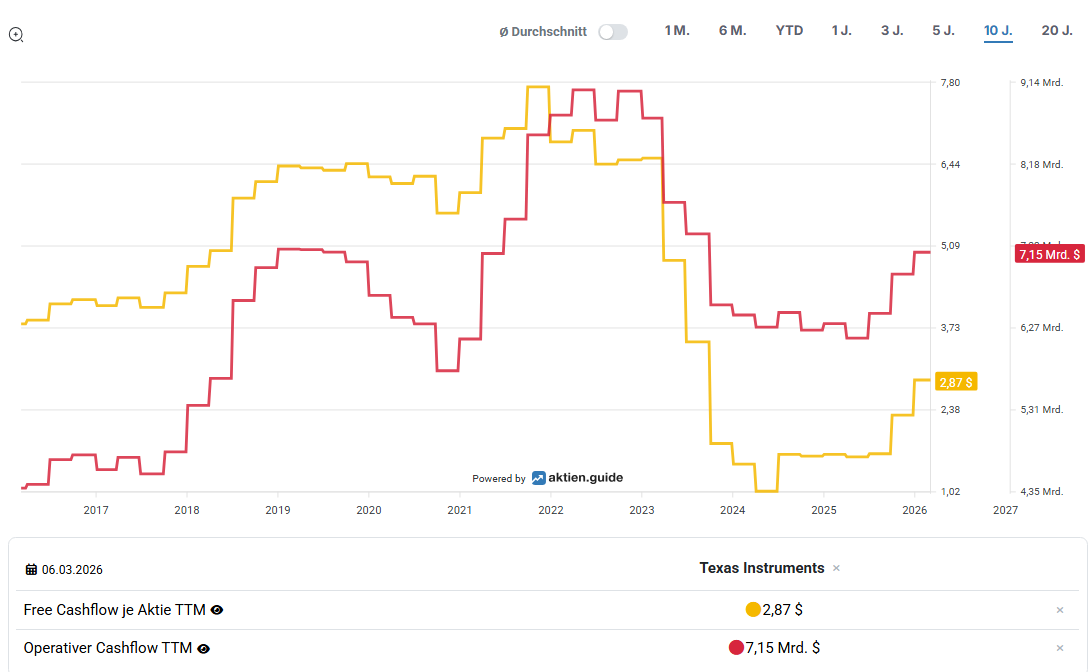Screen dimensions: 1091x672
Task: Click the calendar icon beside 06.03.2026
Action: point(31,569)
